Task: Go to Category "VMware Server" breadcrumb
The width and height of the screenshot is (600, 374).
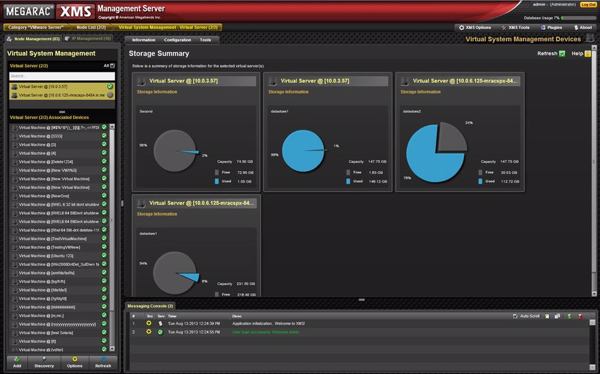Action: [x=36, y=28]
